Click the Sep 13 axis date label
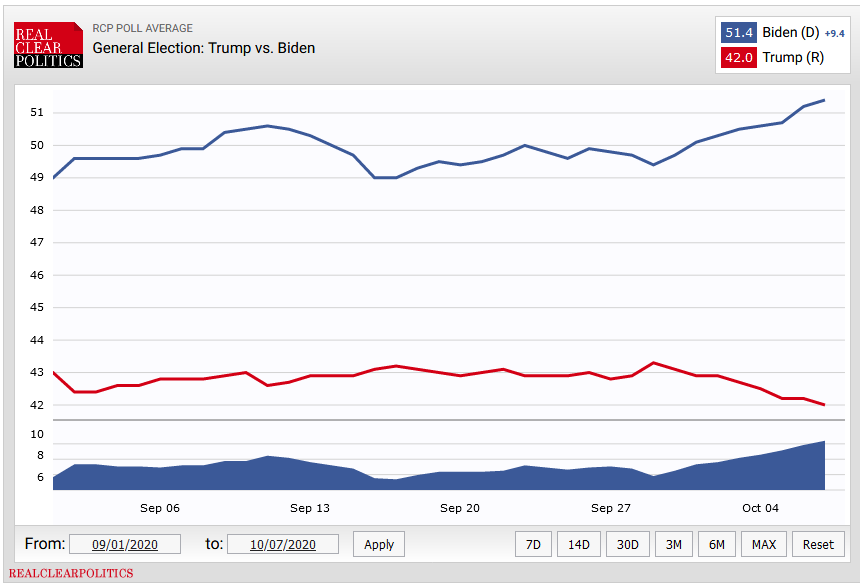The image size is (860, 585). (x=309, y=508)
